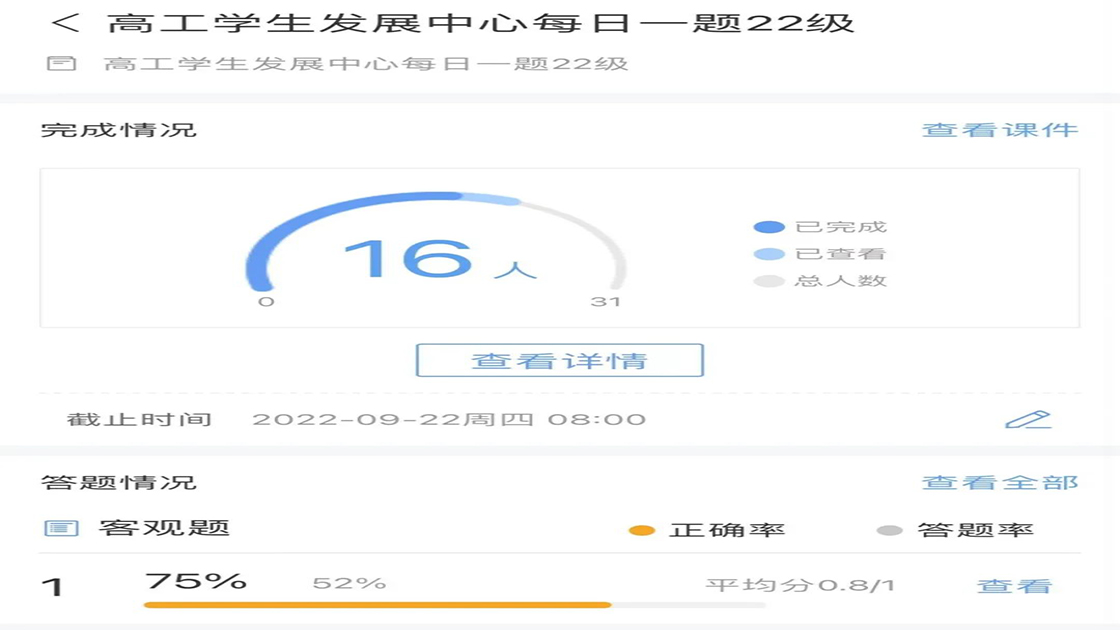Select the question 1 row number
The height and width of the screenshot is (630, 1120).
pyautogui.click(x=52, y=587)
